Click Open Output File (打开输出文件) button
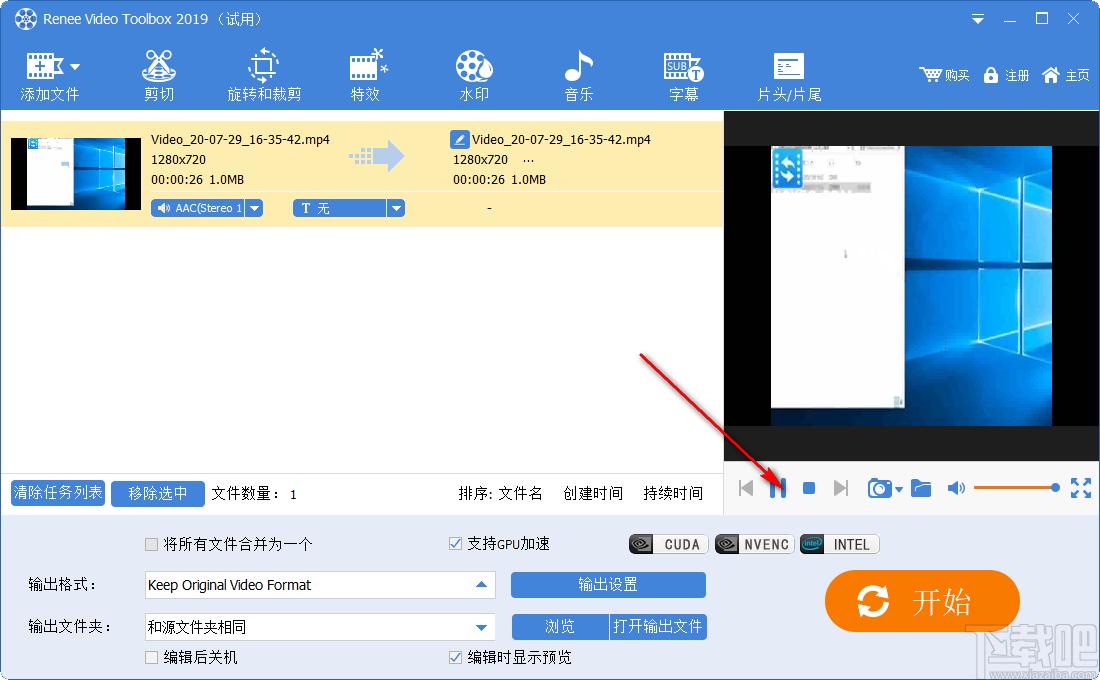 pos(657,627)
